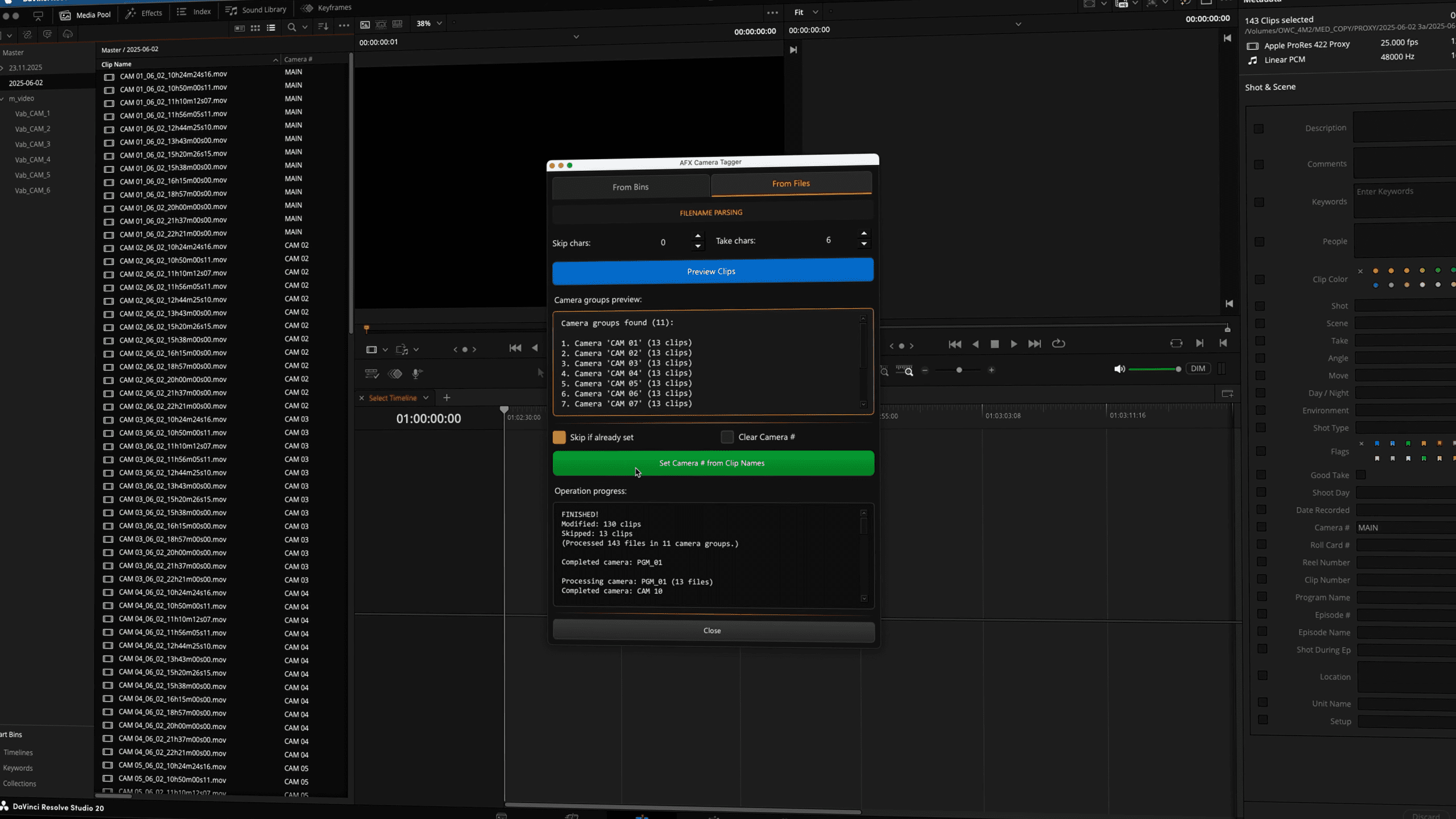Check the Clear Camera # checkbox
Screen dimensions: 1456x819
pyautogui.click(x=726, y=437)
